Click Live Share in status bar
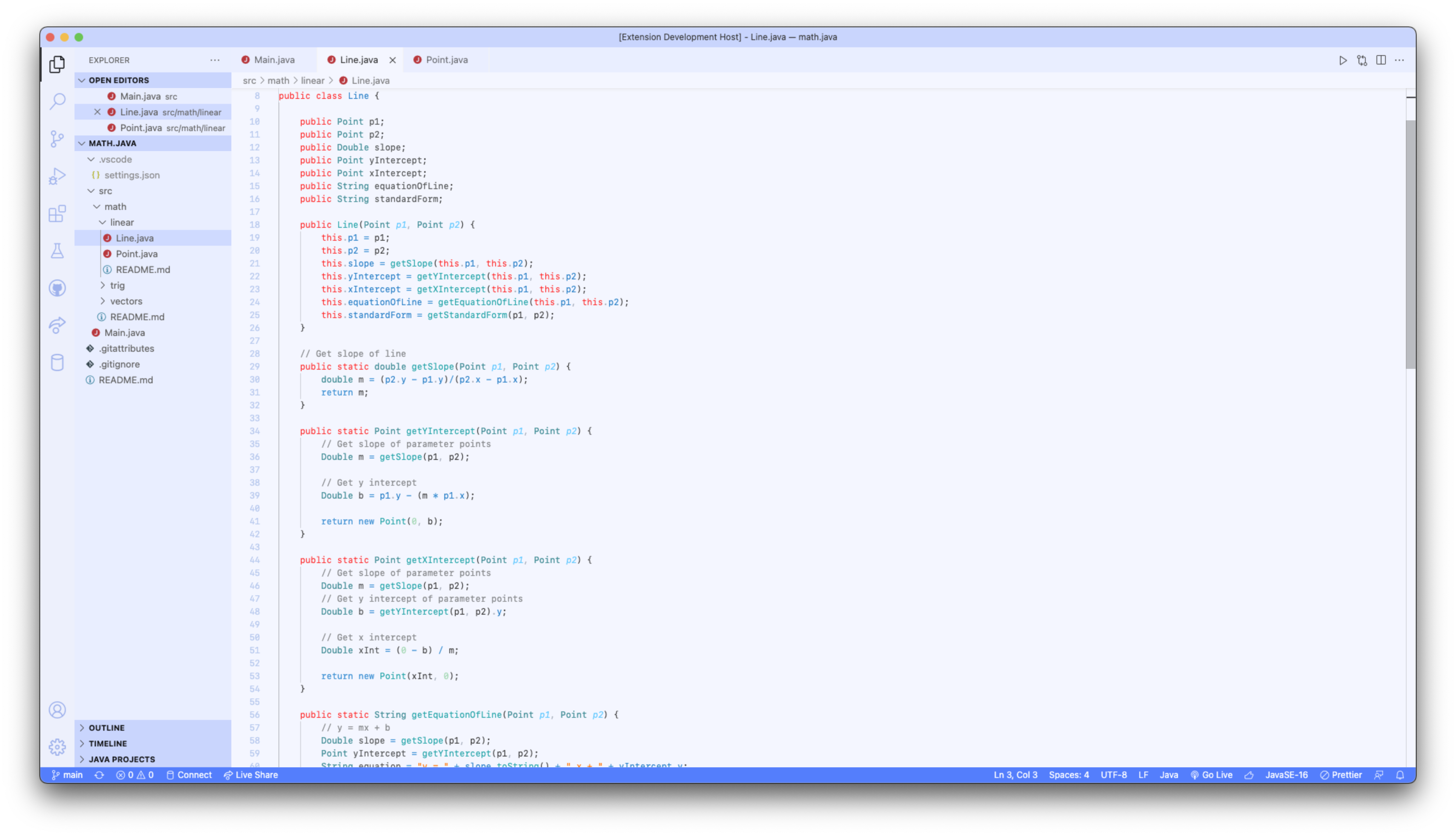The height and width of the screenshot is (836, 1456). [251, 775]
